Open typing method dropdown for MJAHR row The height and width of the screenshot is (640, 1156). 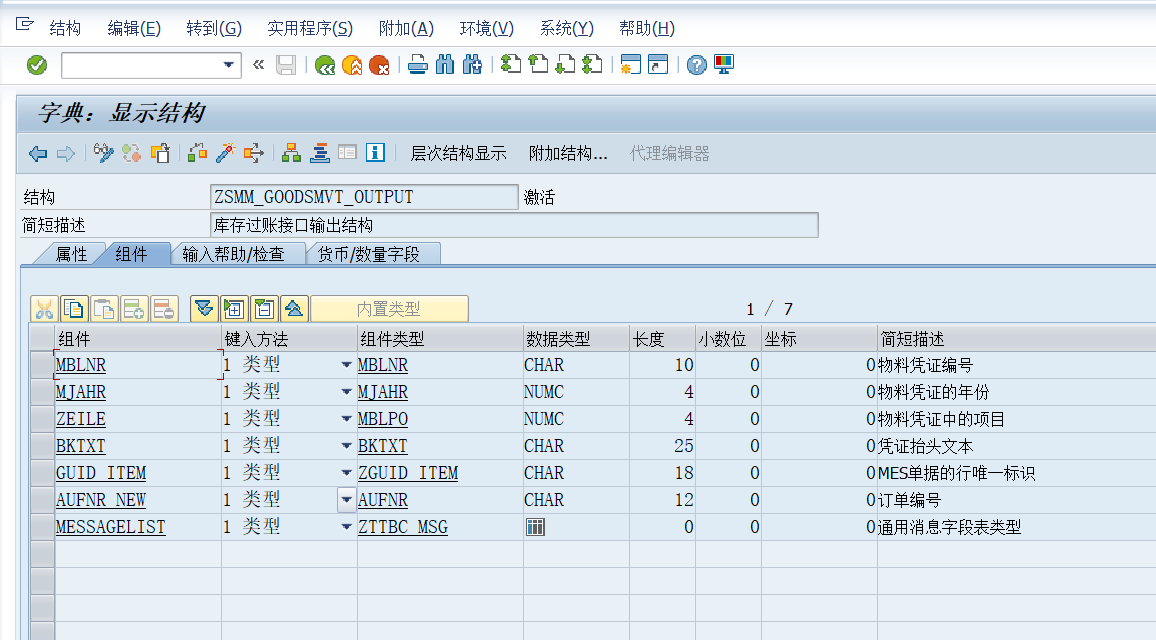tap(347, 392)
